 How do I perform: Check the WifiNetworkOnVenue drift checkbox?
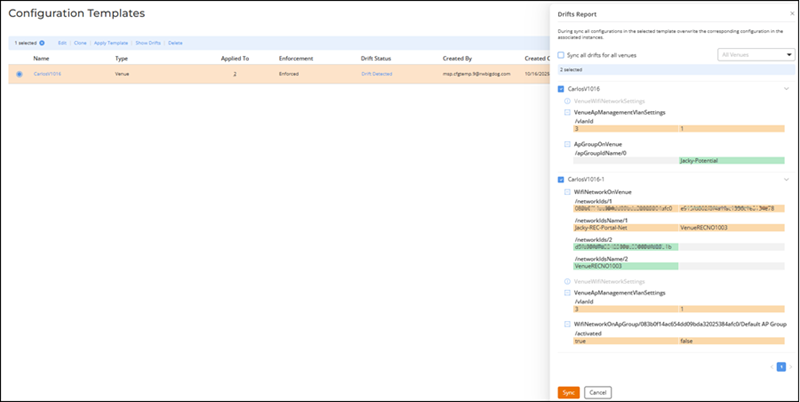567,191
